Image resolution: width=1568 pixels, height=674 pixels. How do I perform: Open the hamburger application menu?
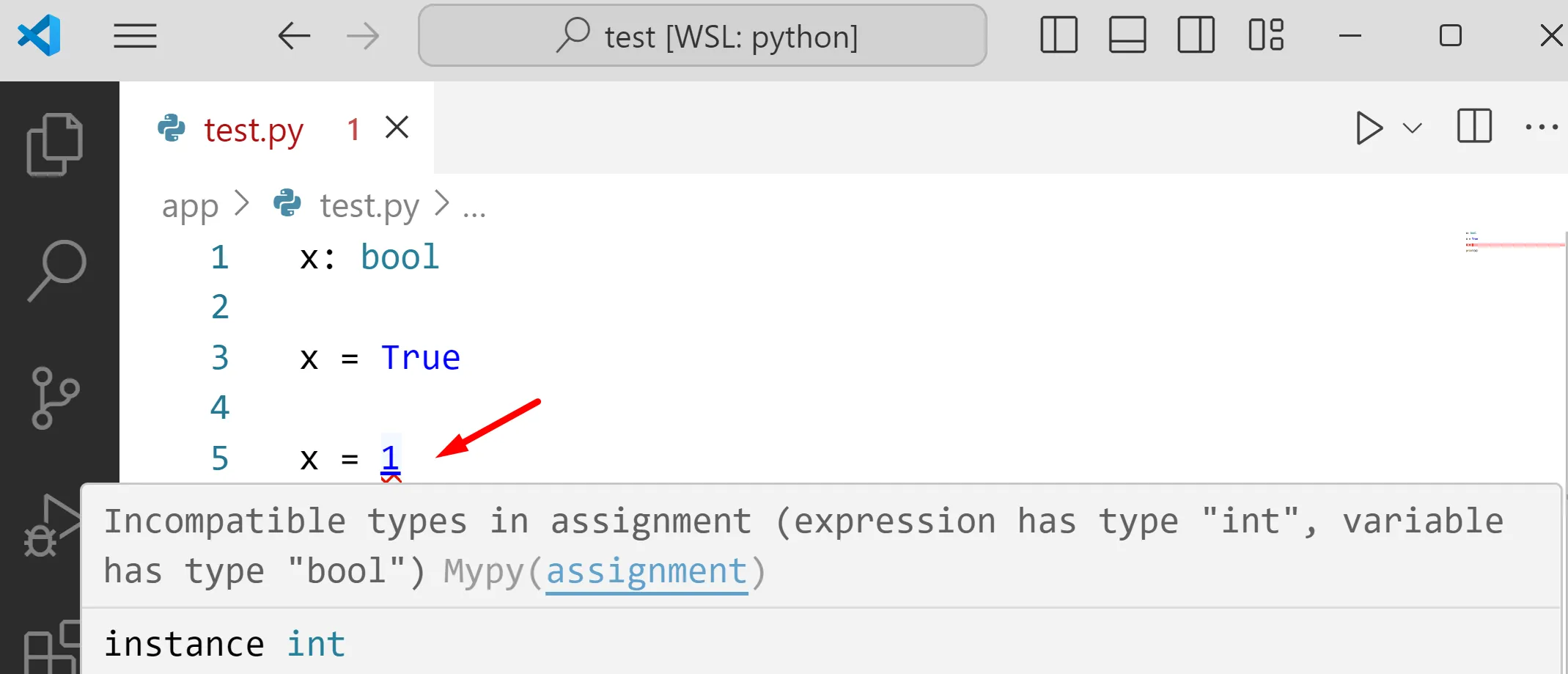(135, 36)
